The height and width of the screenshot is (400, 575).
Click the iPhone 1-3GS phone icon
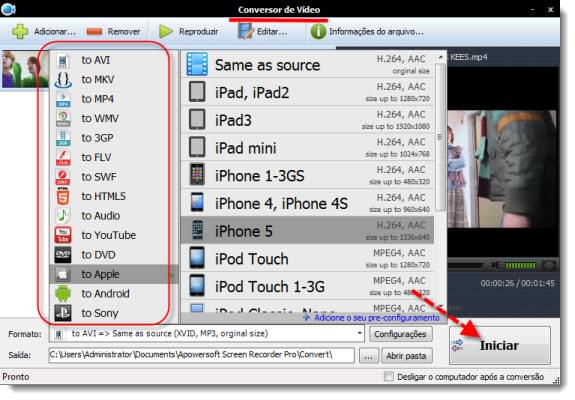[x=197, y=175]
